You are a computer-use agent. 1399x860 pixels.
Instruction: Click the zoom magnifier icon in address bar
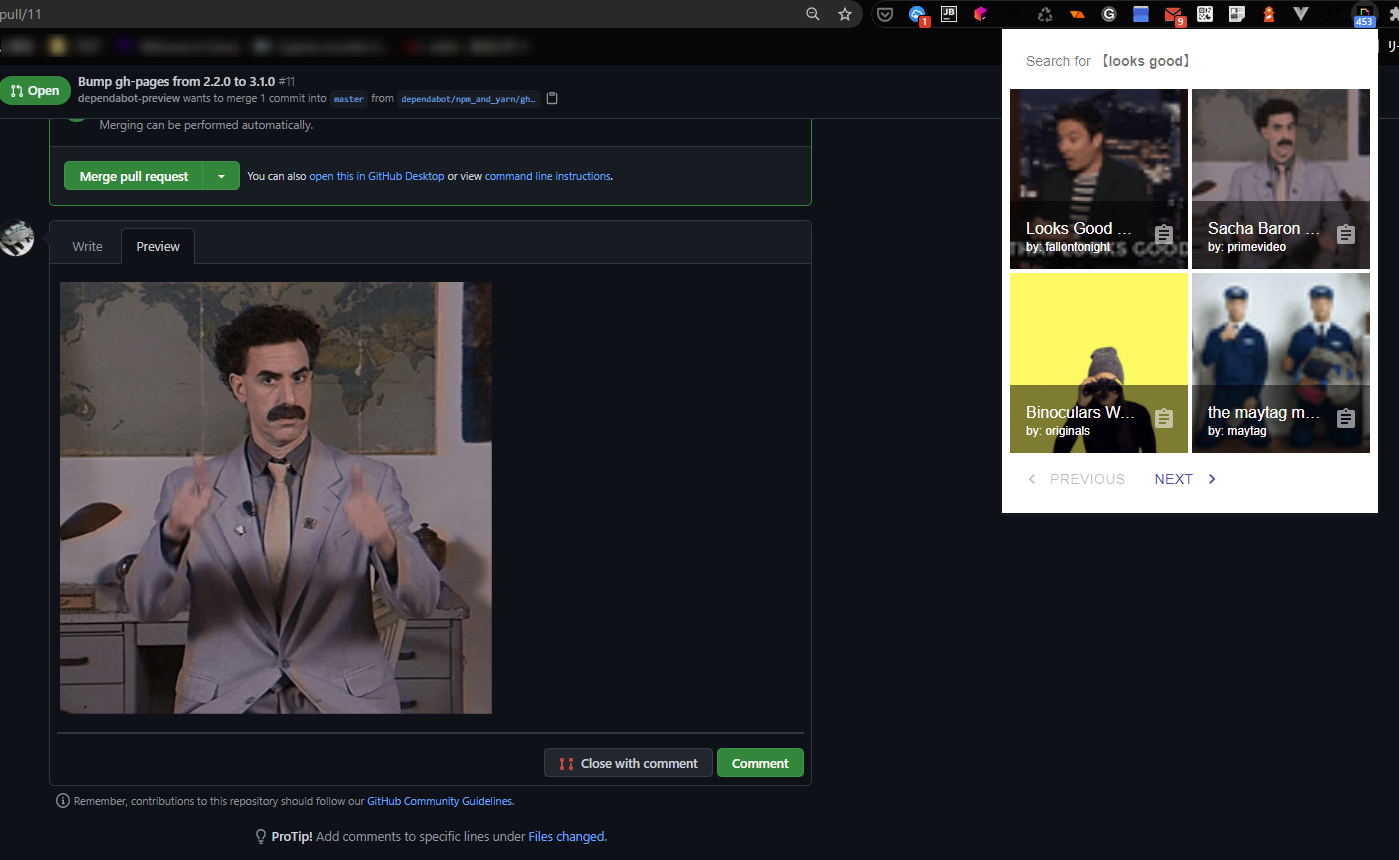tap(813, 14)
